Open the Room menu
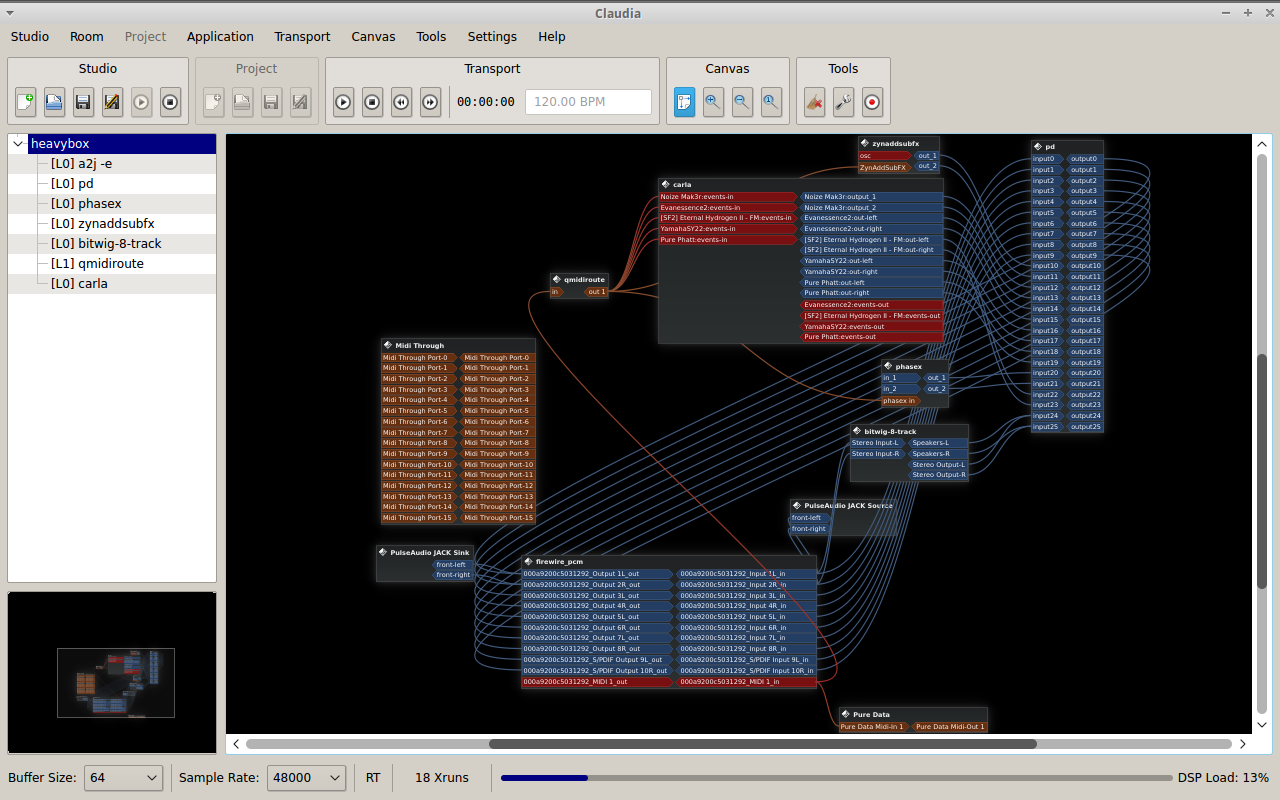1280x800 pixels. point(87,36)
